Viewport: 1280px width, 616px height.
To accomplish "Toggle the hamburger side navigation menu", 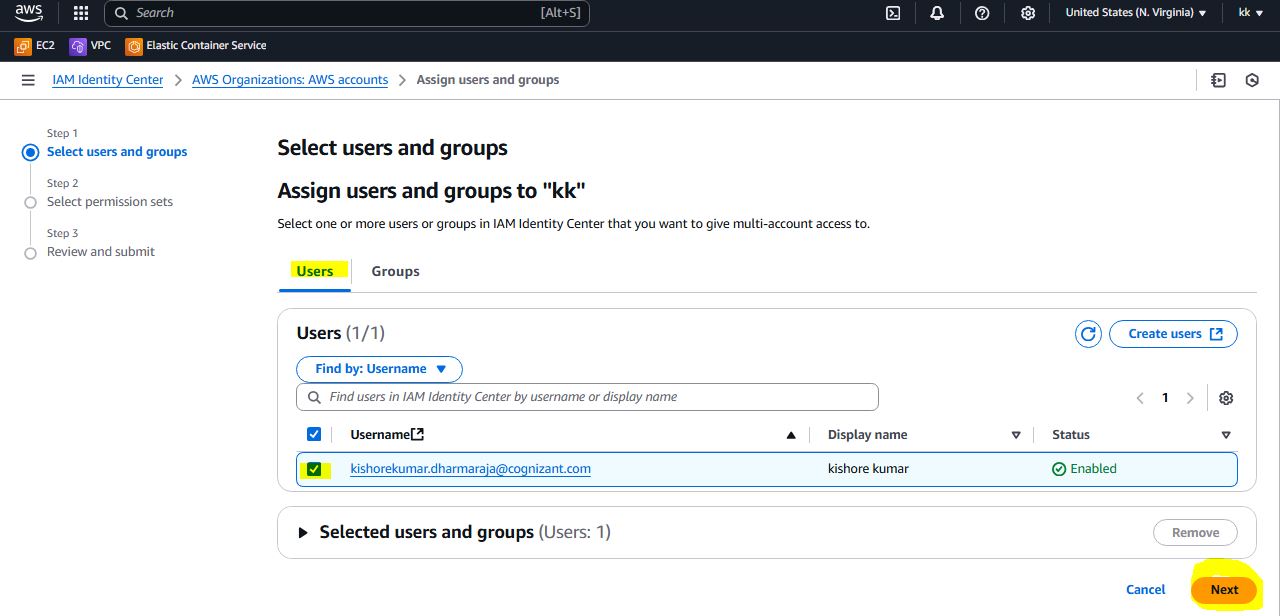I will pos(28,80).
